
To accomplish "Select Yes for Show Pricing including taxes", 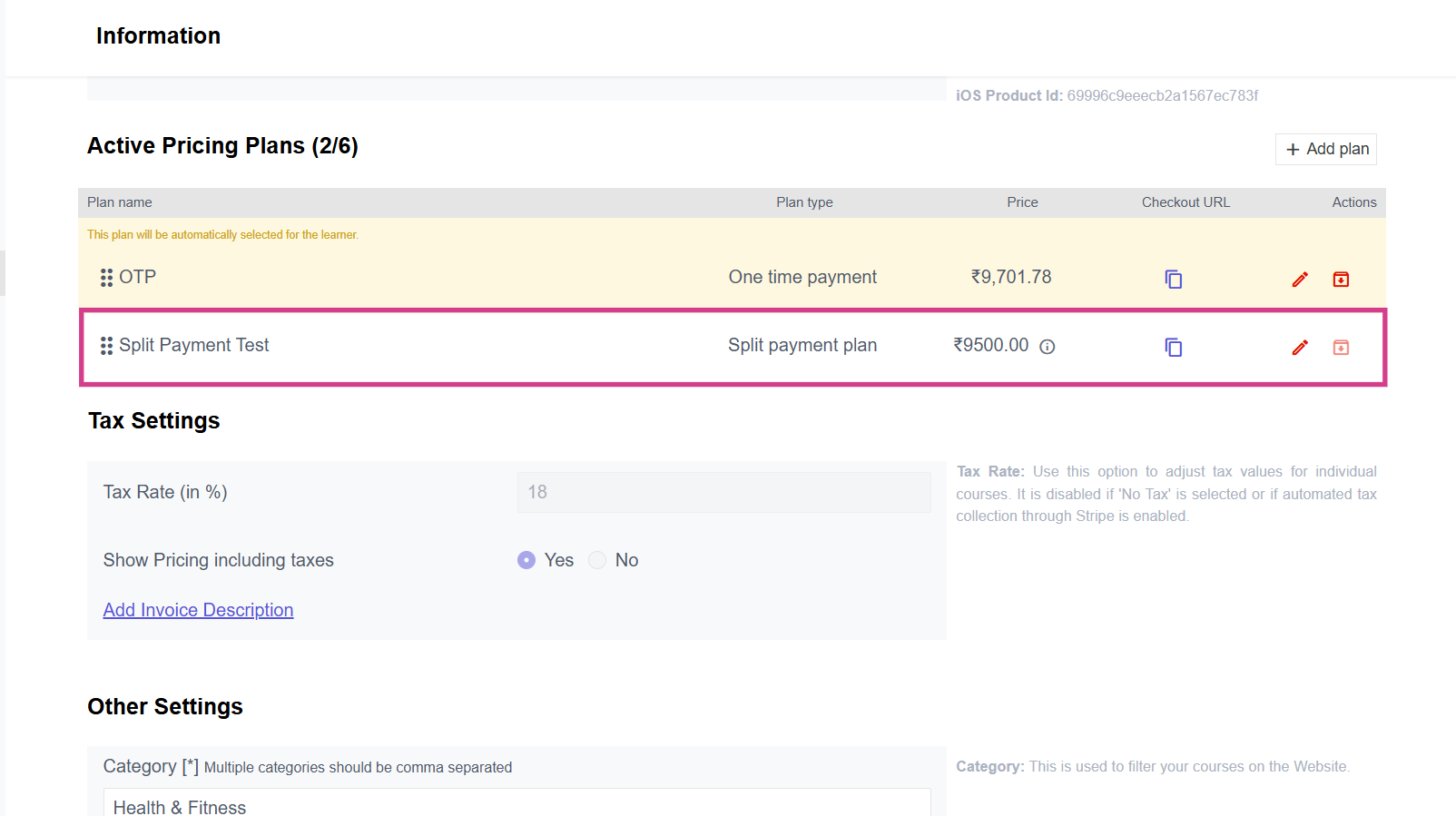I will [526, 560].
